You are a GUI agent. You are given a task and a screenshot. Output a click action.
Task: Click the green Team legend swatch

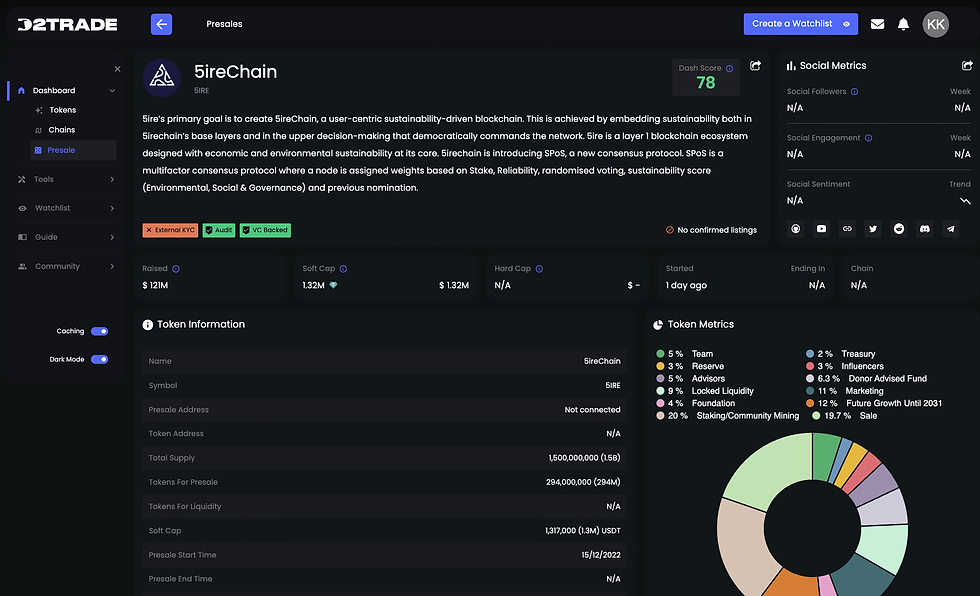(660, 354)
